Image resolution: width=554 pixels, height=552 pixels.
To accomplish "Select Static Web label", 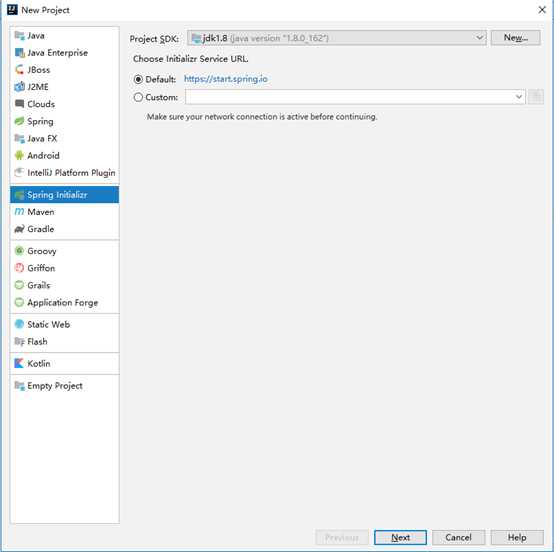I will (x=48, y=324).
